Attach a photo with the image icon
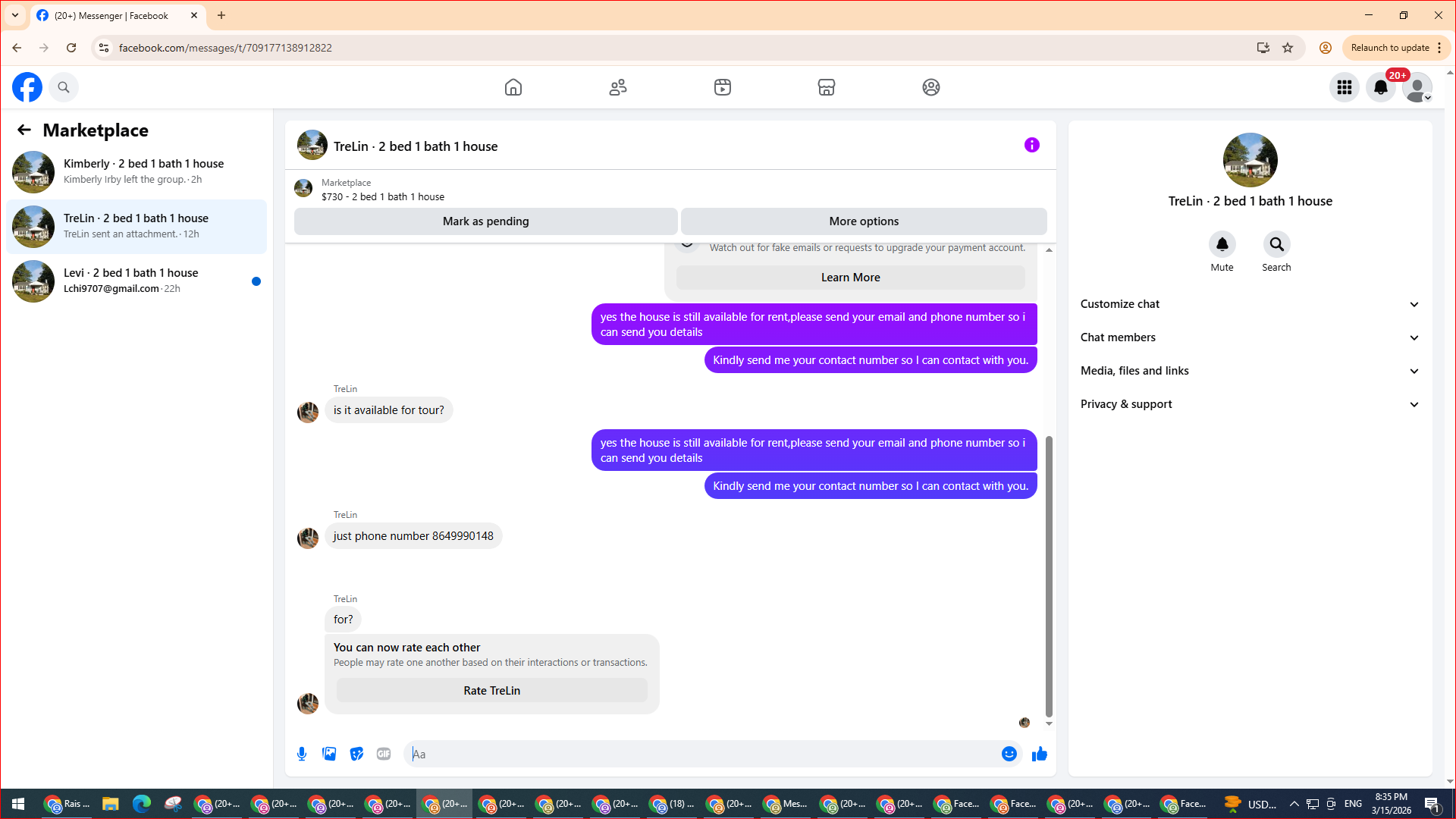1456x819 pixels. pyautogui.click(x=329, y=754)
